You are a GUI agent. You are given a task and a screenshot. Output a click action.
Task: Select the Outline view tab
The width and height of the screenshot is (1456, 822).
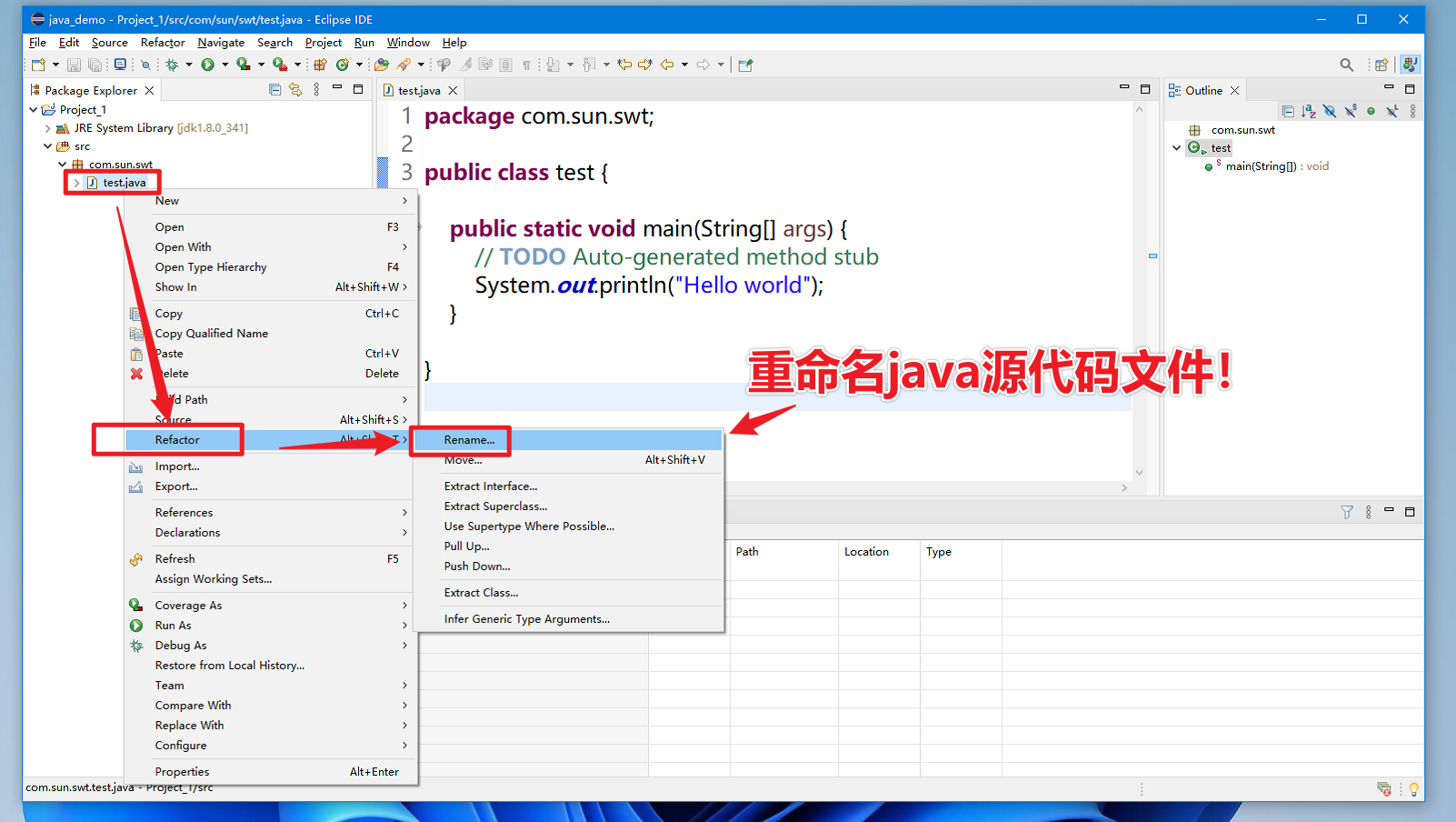pos(1203,90)
